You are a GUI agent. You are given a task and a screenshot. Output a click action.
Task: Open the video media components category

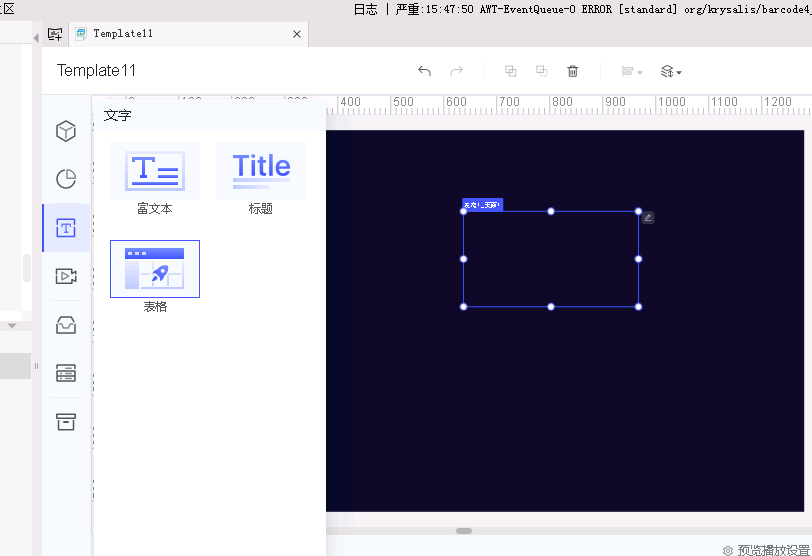(66, 276)
